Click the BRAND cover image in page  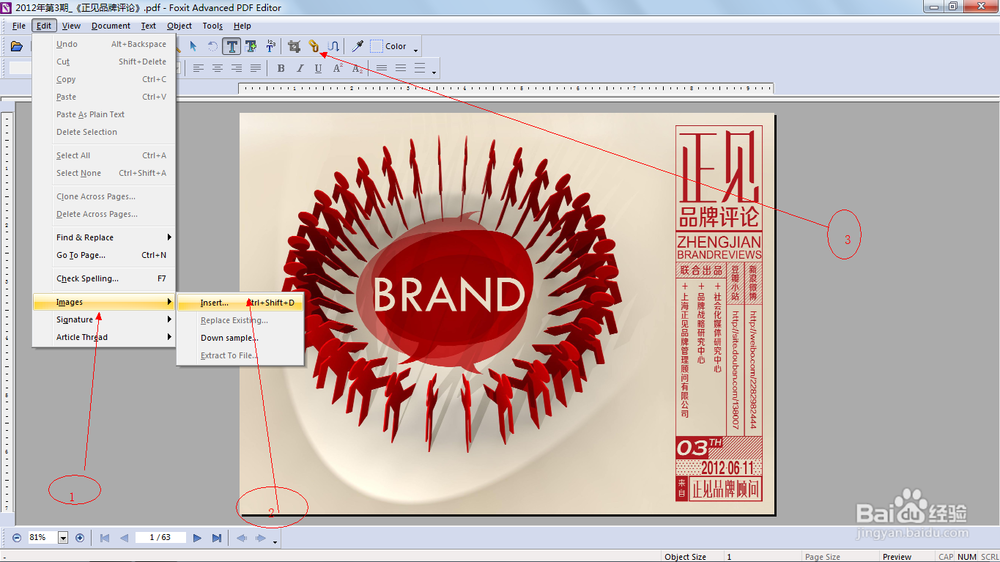[x=508, y=314]
